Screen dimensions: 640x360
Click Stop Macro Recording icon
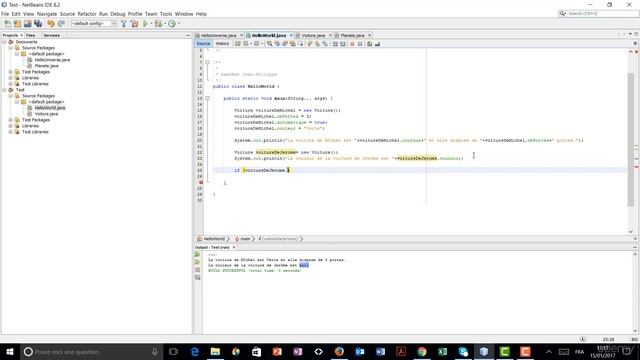tap(360, 44)
